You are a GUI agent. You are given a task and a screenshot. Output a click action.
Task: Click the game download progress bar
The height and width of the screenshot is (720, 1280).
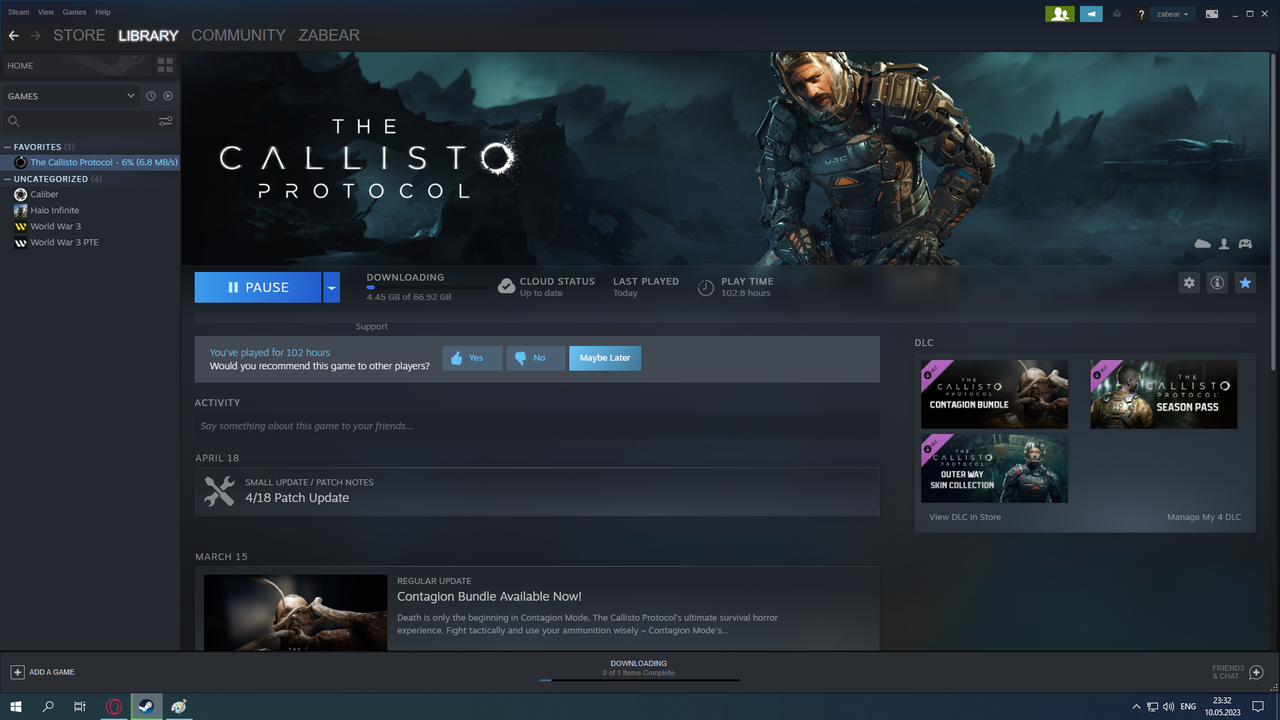427,287
